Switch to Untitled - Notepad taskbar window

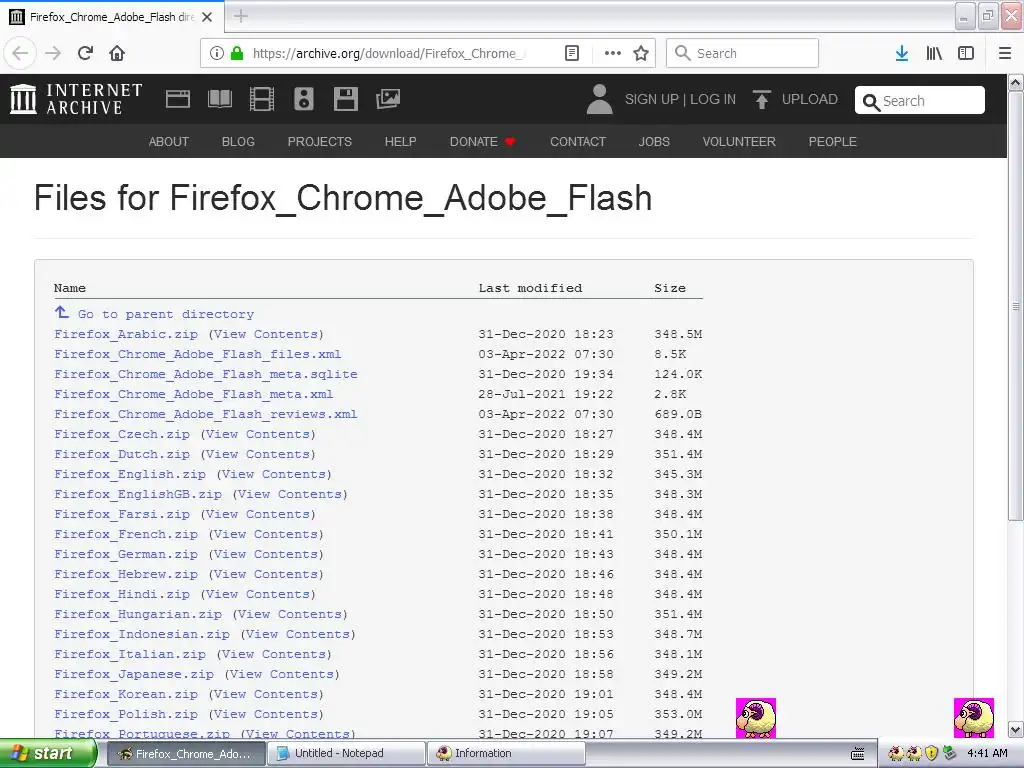pos(347,753)
